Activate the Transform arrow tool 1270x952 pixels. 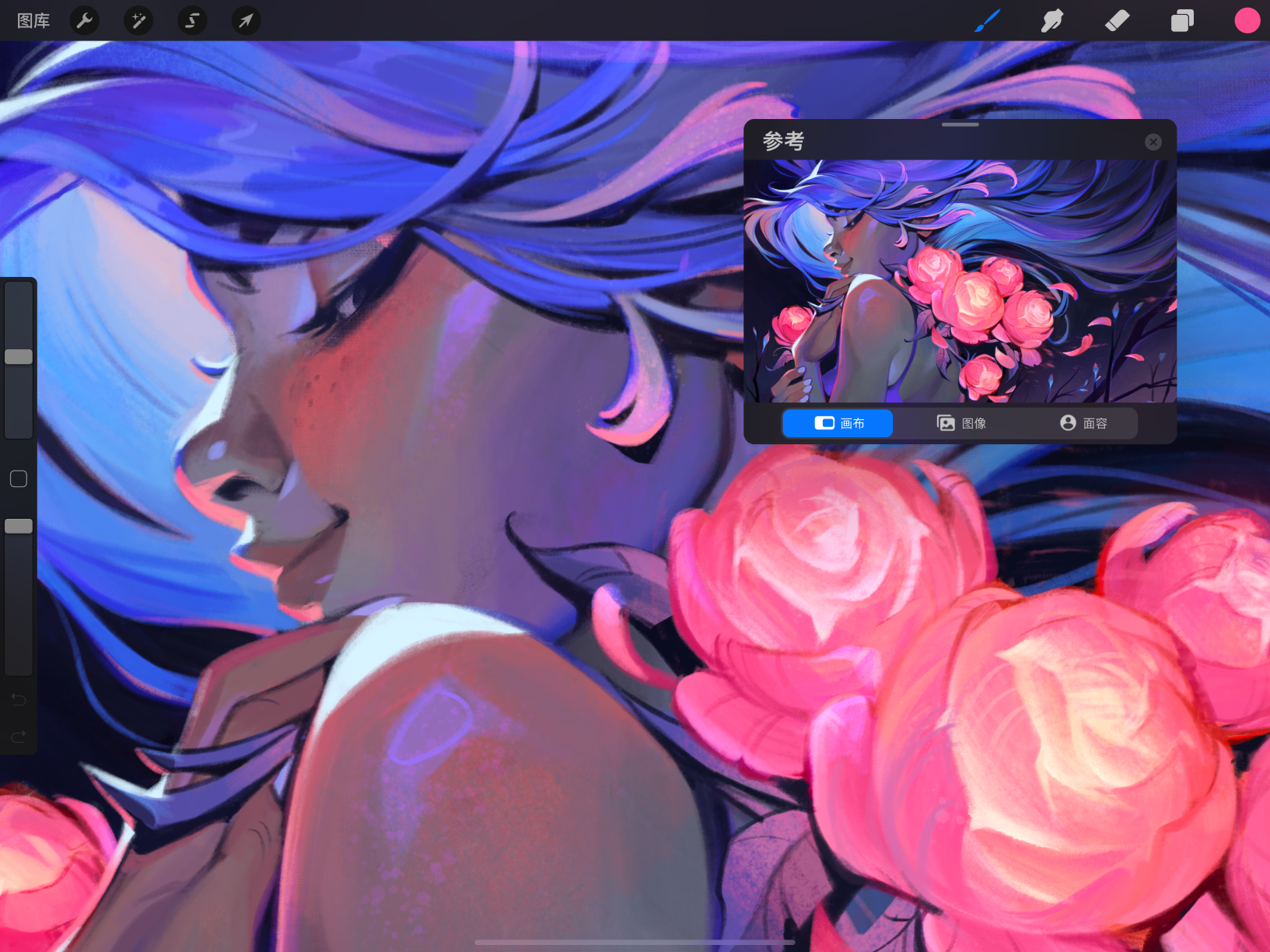tap(246, 20)
